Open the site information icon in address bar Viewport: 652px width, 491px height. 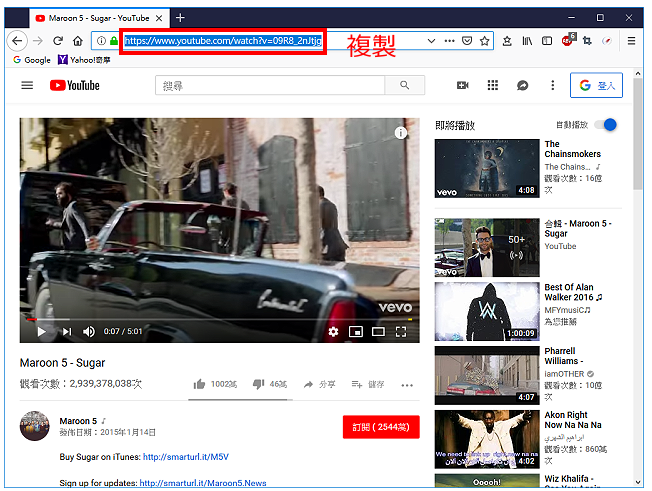point(101,41)
